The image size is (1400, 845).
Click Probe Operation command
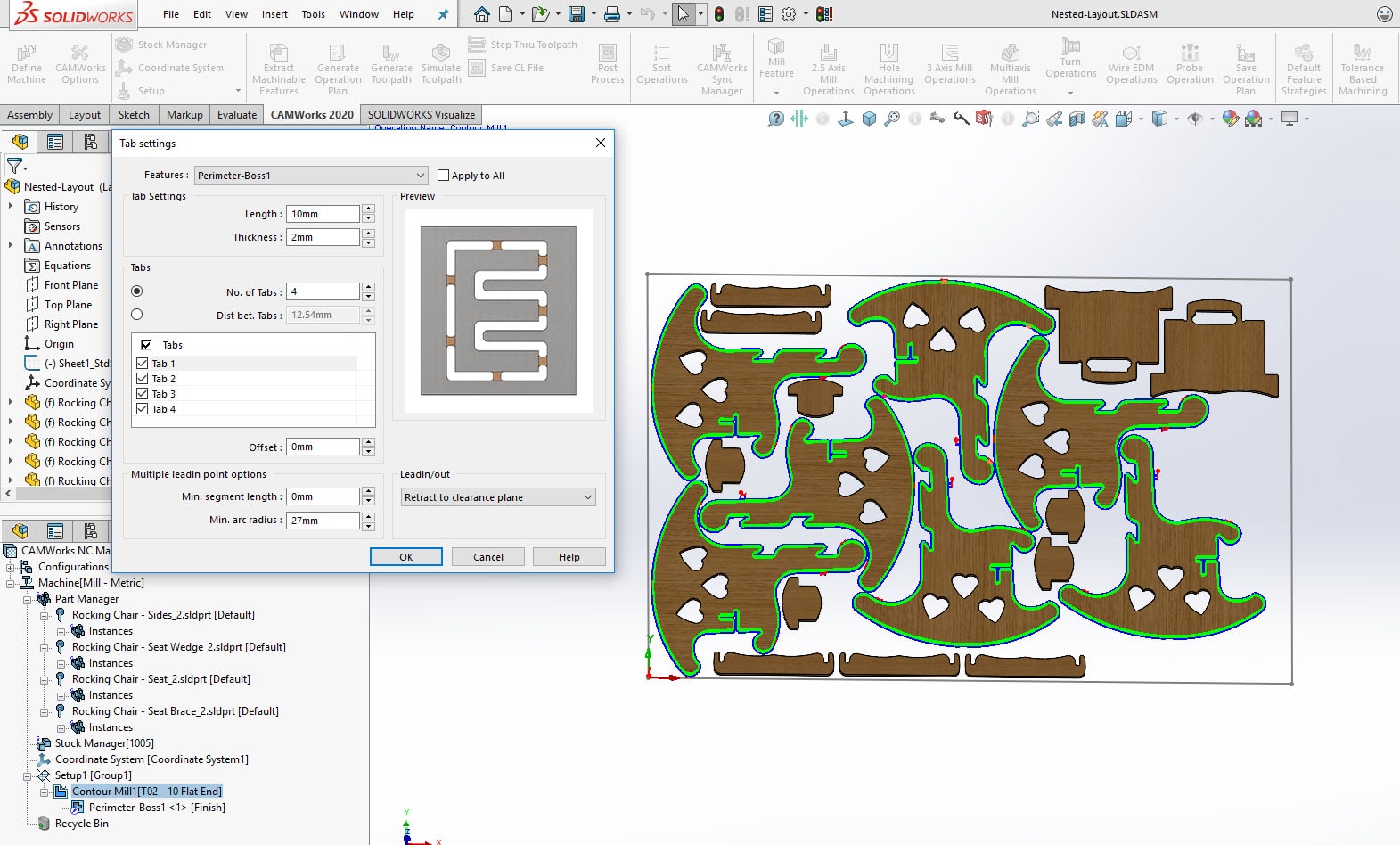(x=1190, y=64)
